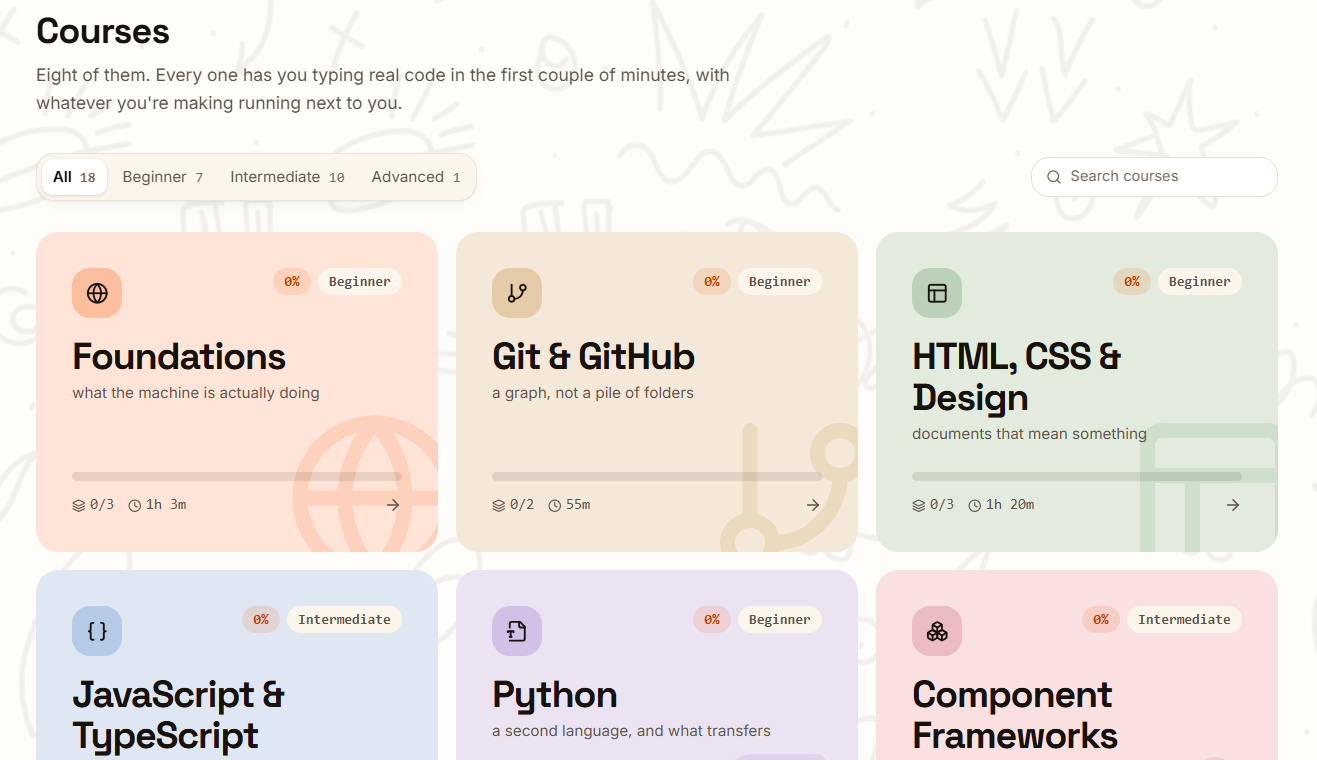Click the search magnifier icon
Screen dimensions: 1317x760
click(1054, 177)
